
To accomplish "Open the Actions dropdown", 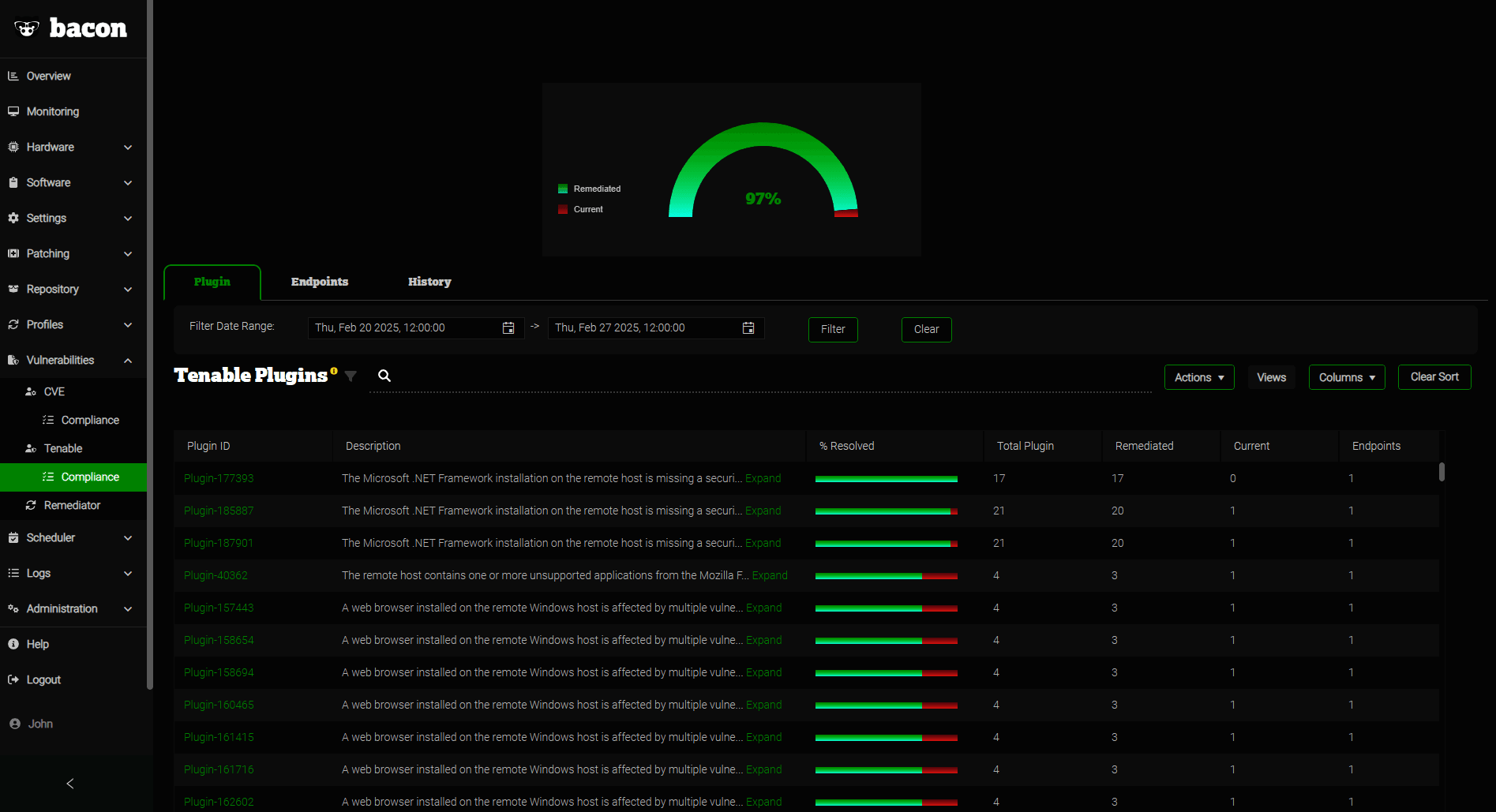I will pos(1199,377).
